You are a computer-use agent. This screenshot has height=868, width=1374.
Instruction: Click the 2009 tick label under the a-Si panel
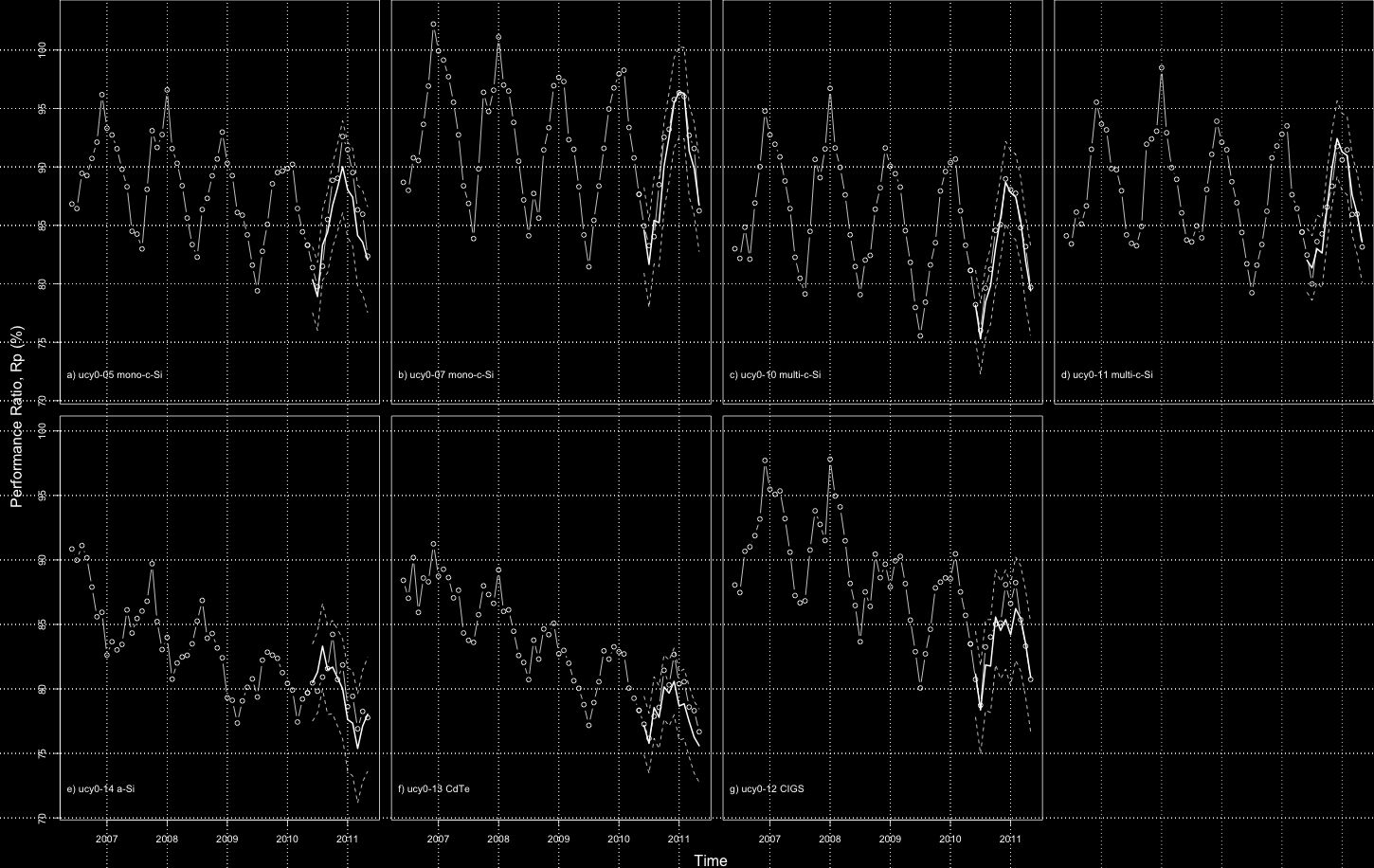point(226,840)
